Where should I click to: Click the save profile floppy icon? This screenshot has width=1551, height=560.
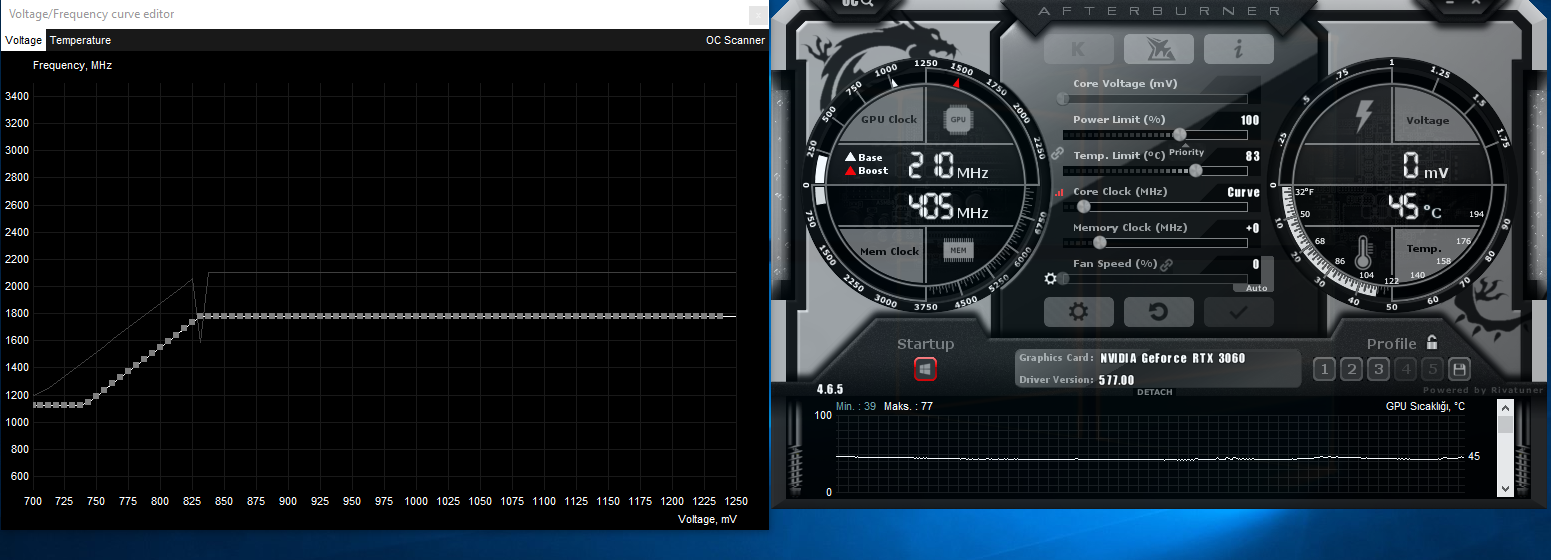coord(1459,370)
